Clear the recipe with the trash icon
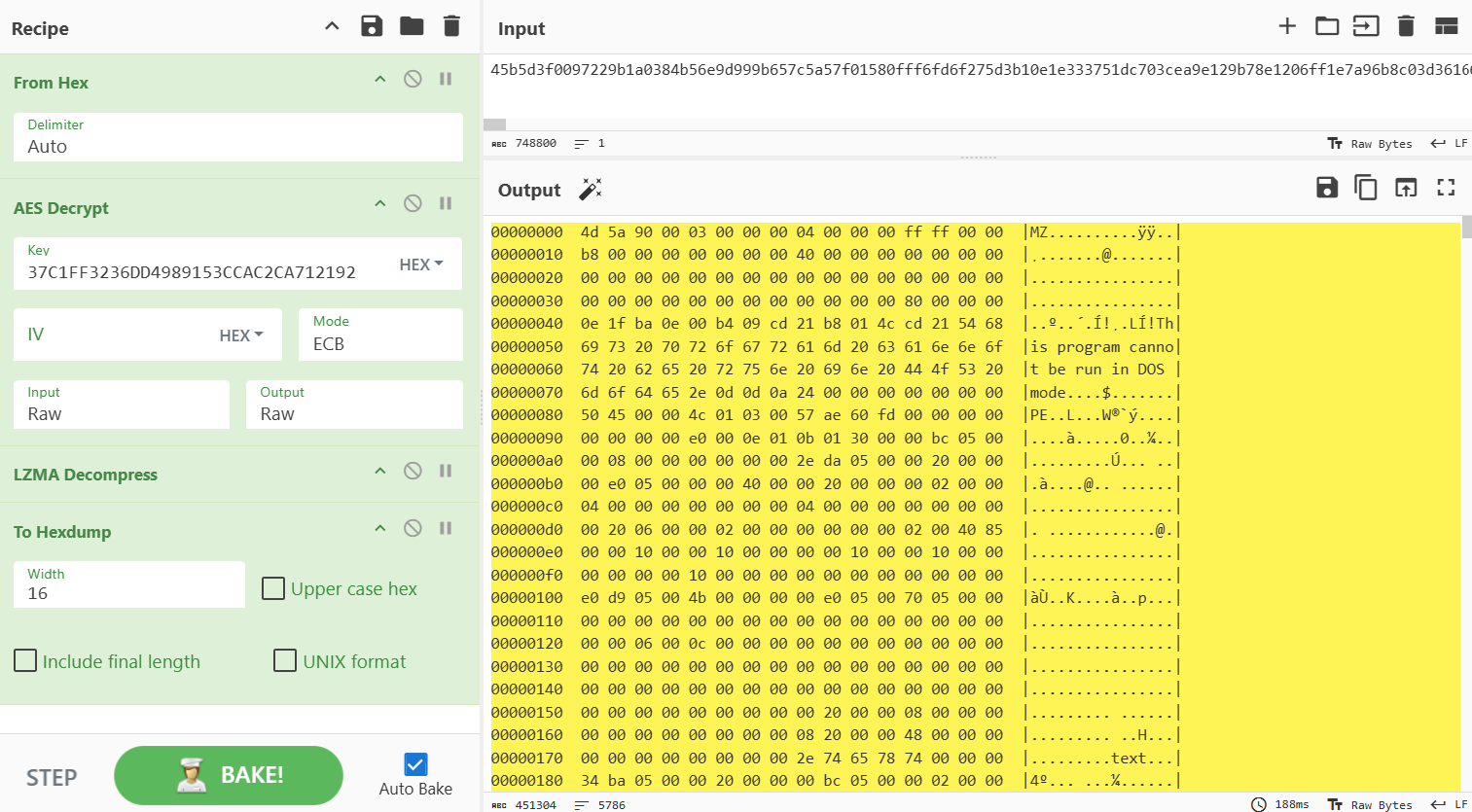Viewport: 1472px width, 812px height. 451,26
